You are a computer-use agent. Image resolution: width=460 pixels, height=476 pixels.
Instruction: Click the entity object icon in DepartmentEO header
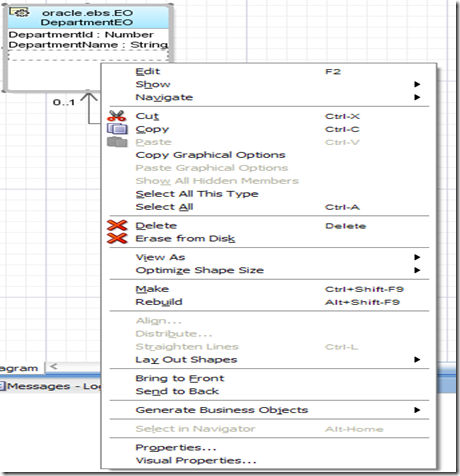tap(20, 13)
